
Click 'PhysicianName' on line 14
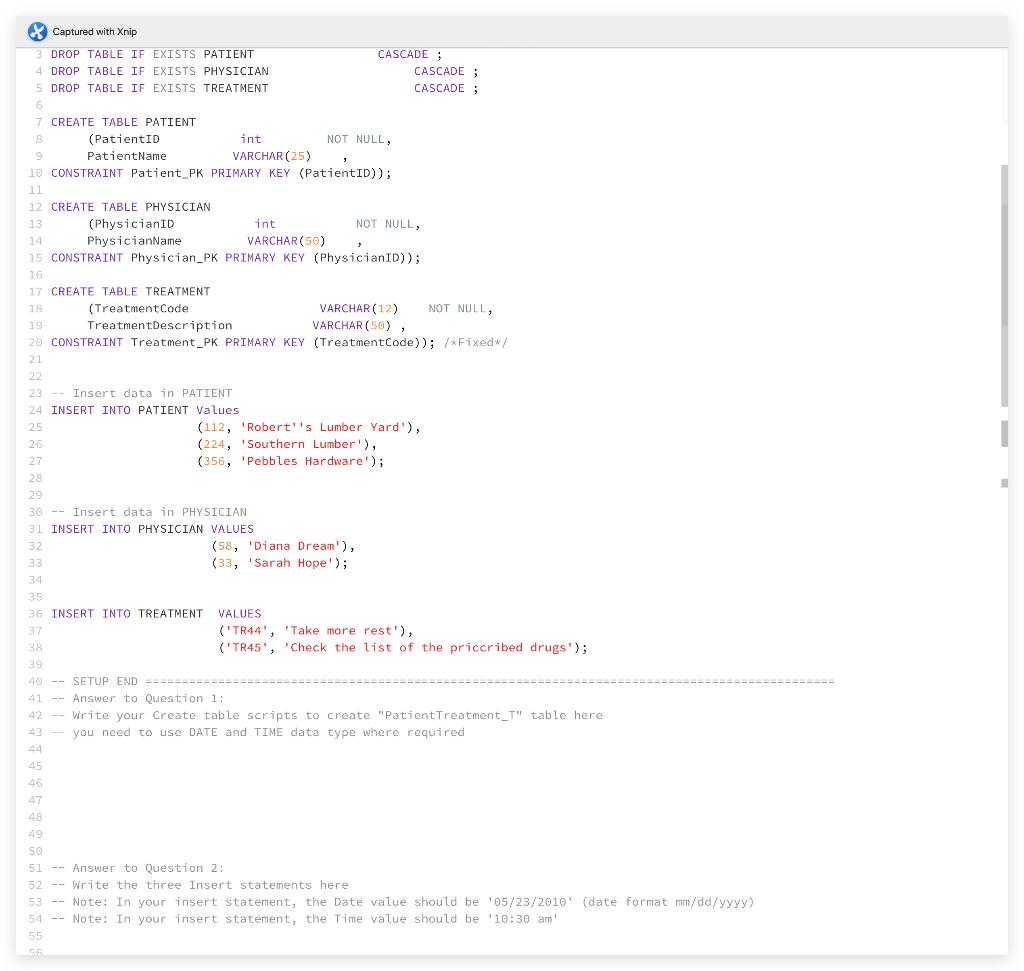pos(135,241)
